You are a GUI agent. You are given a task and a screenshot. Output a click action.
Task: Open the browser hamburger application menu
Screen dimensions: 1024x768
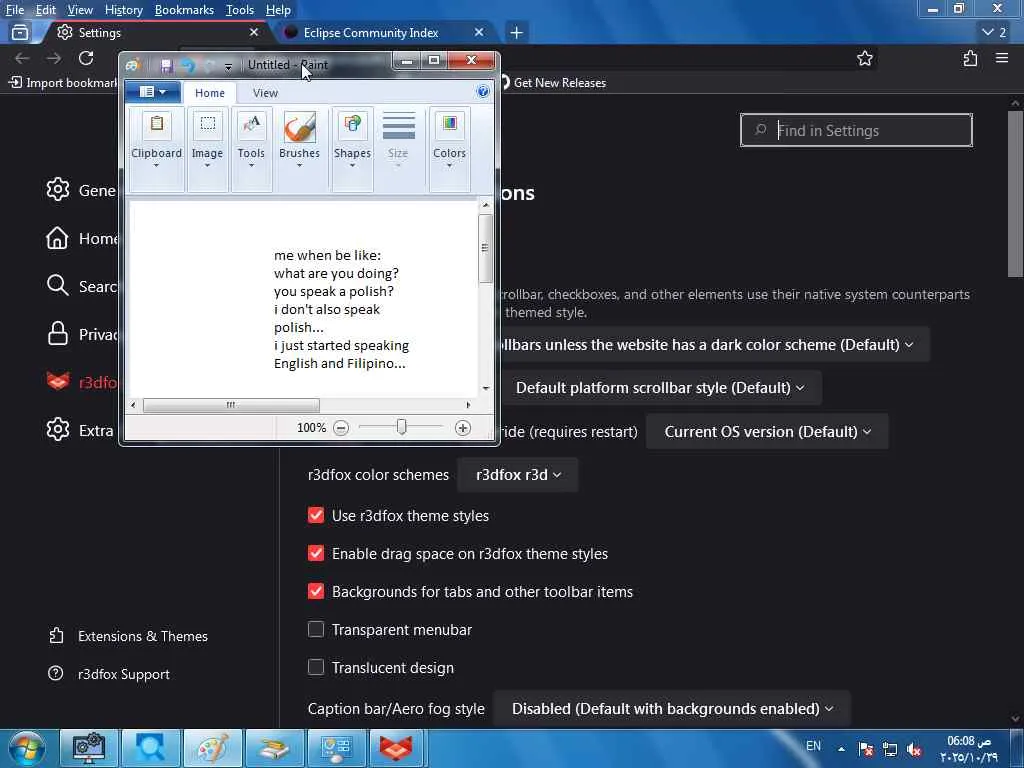coord(1002,58)
